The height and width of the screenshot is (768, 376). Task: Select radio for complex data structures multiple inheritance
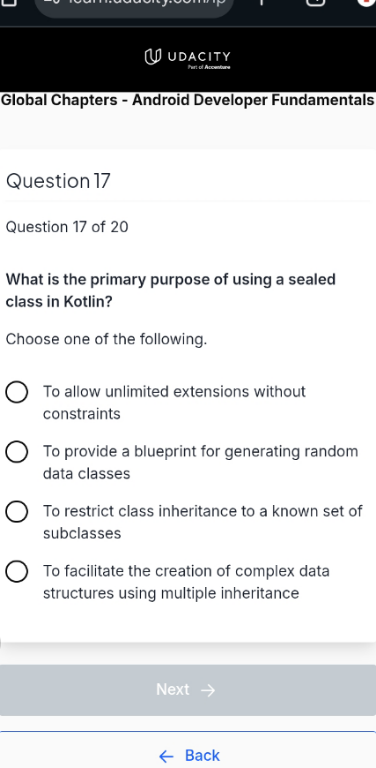coord(17,572)
